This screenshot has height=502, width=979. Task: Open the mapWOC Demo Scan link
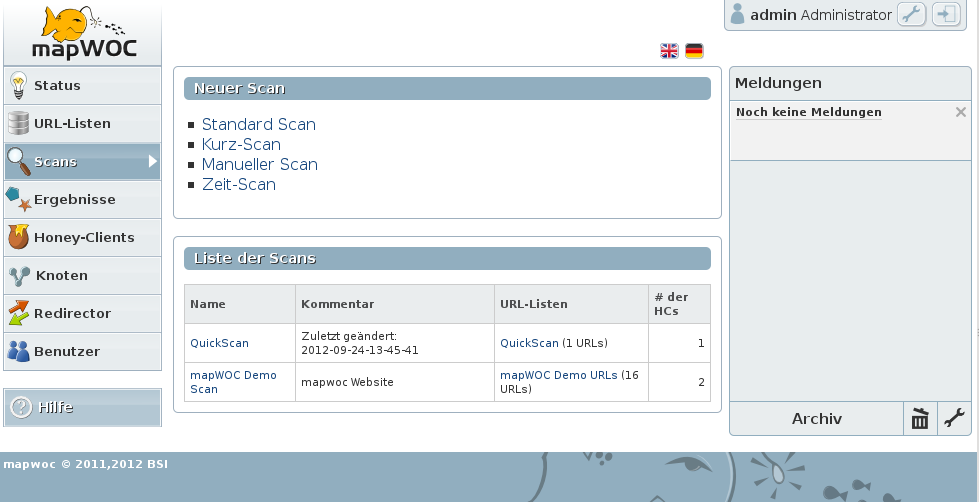234,382
